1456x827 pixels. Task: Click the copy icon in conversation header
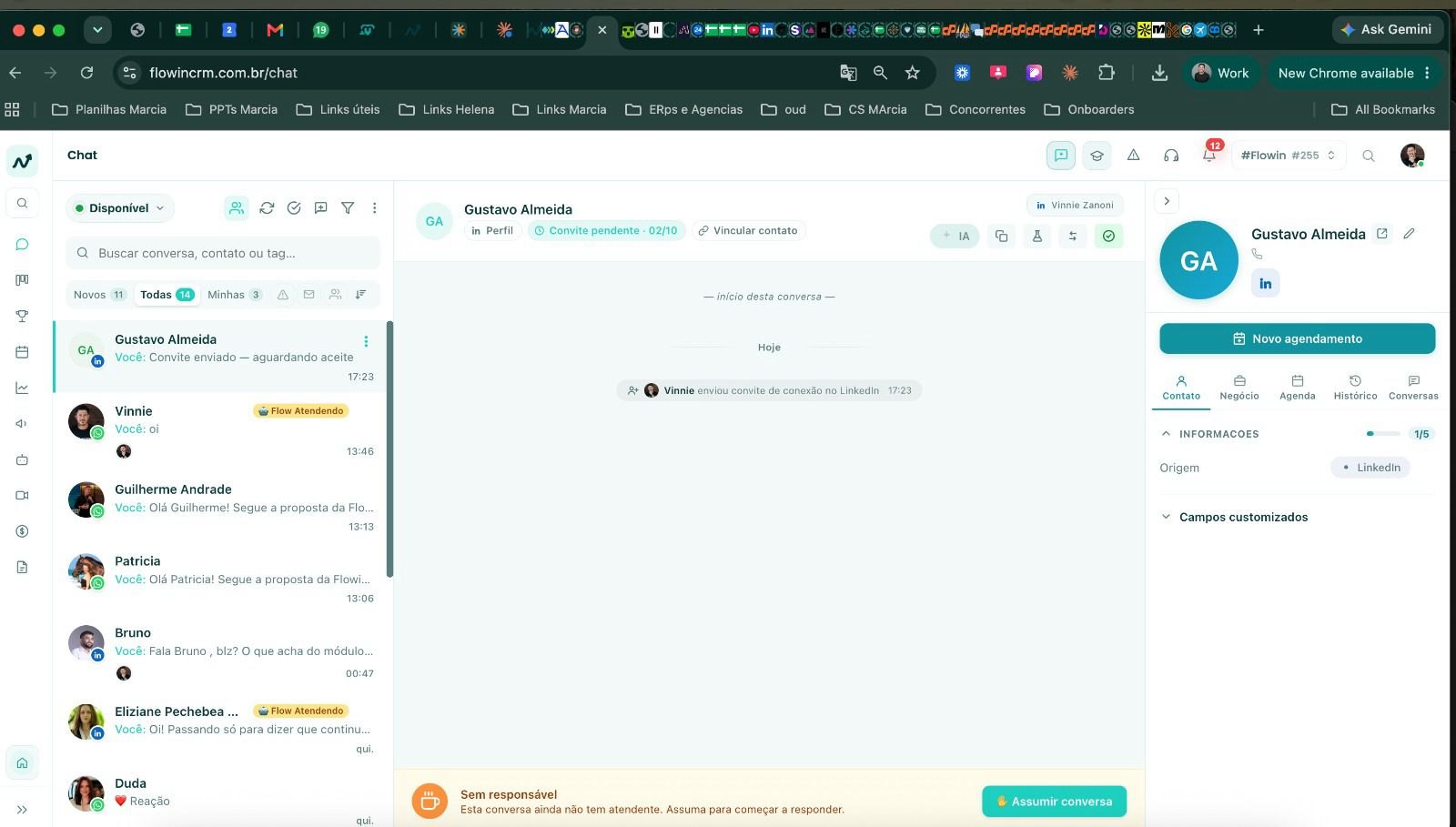1001,237
